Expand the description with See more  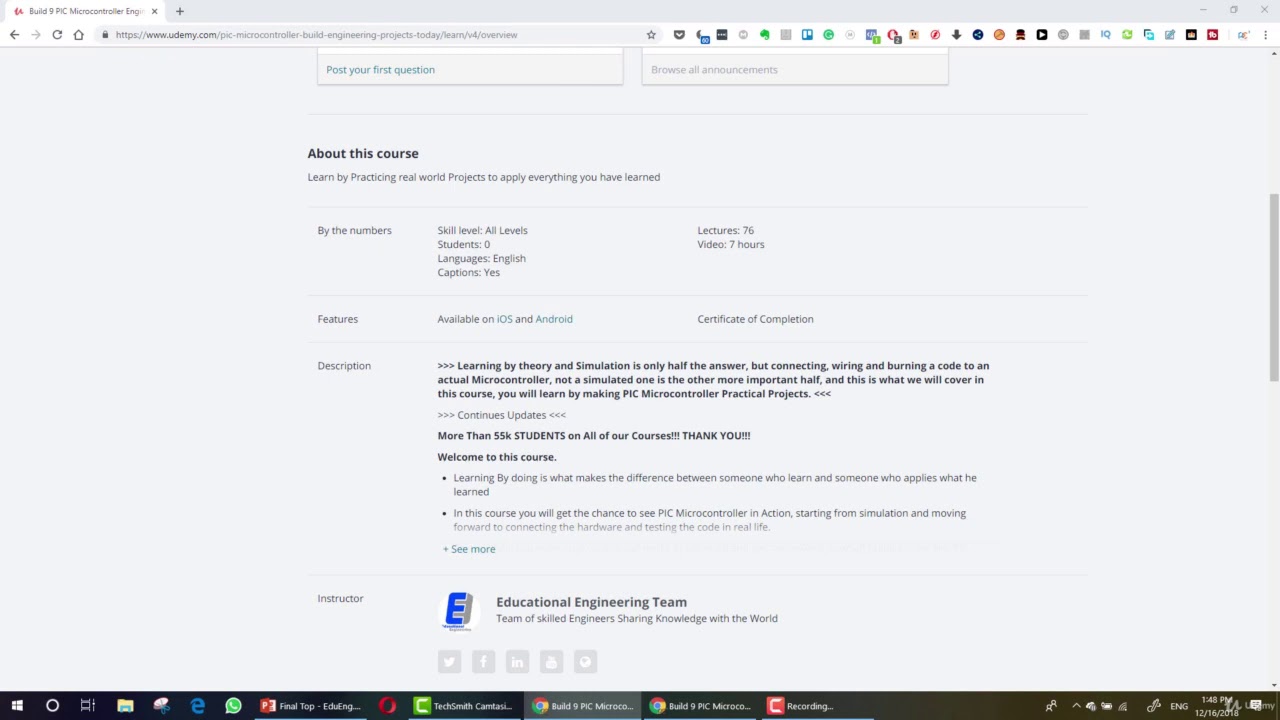point(469,549)
